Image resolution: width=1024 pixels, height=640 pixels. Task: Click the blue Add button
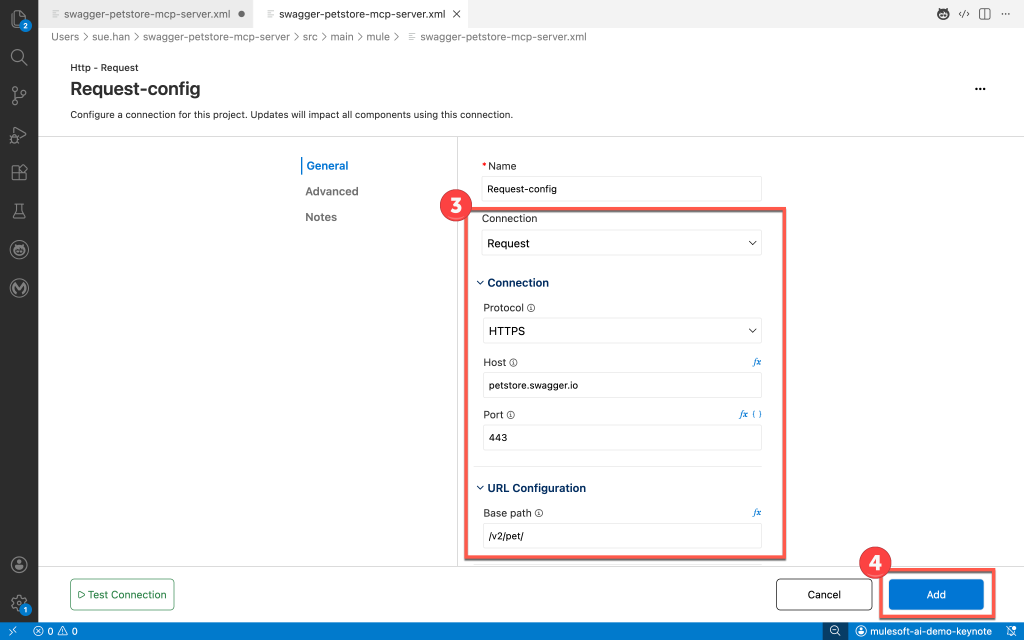[x=935, y=595]
